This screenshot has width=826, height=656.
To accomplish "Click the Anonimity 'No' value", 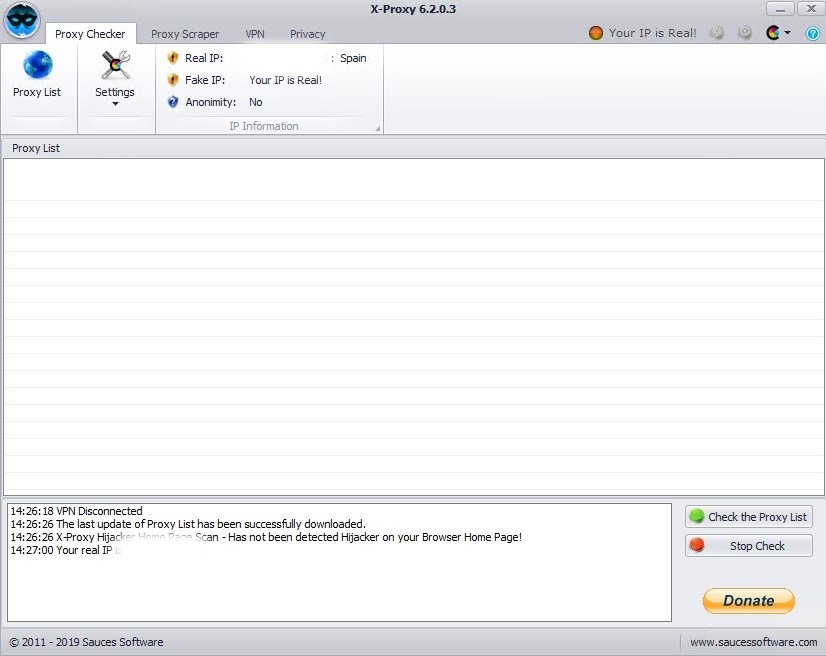I will point(255,102).
